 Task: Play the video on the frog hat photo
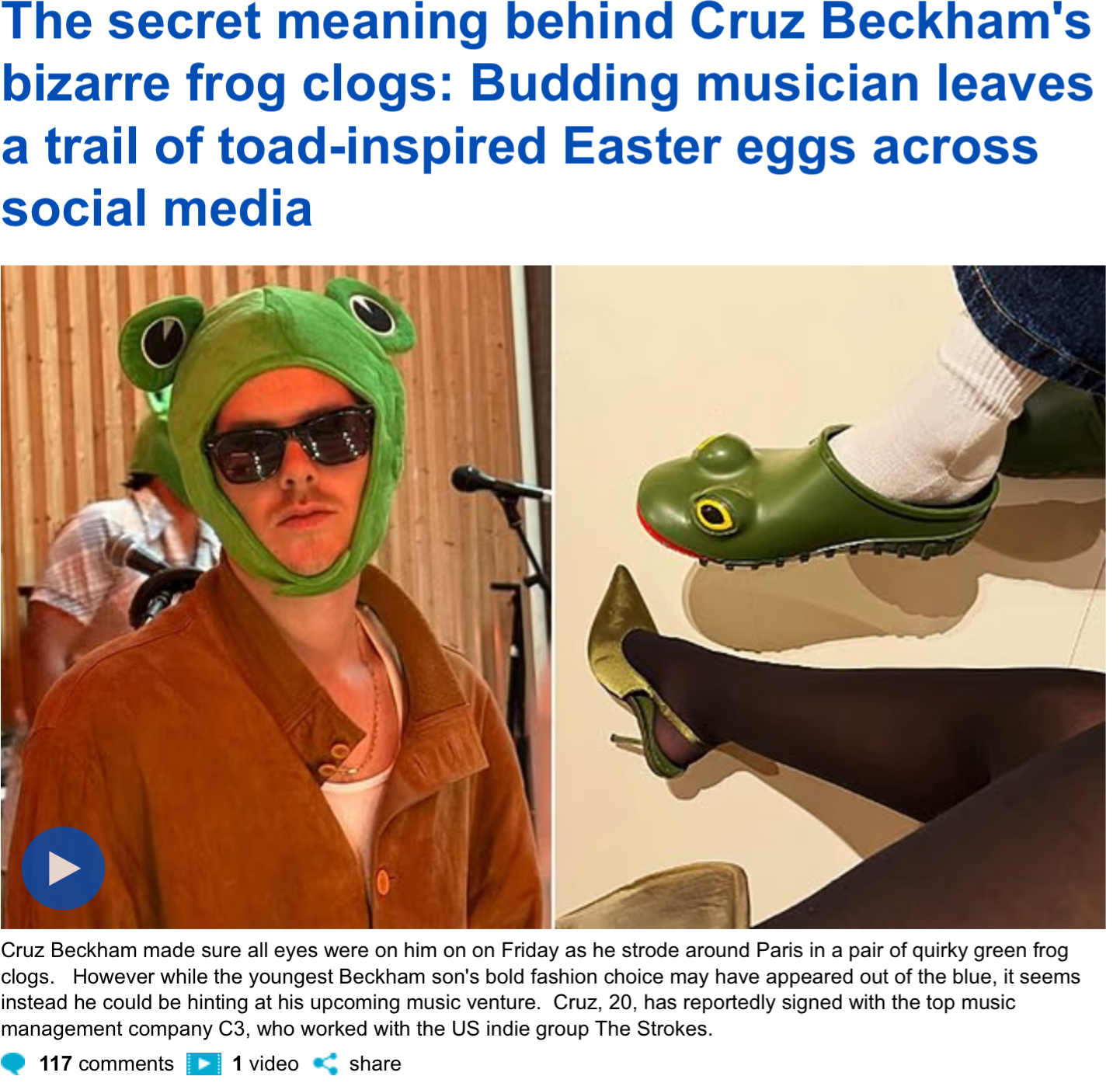click(63, 868)
